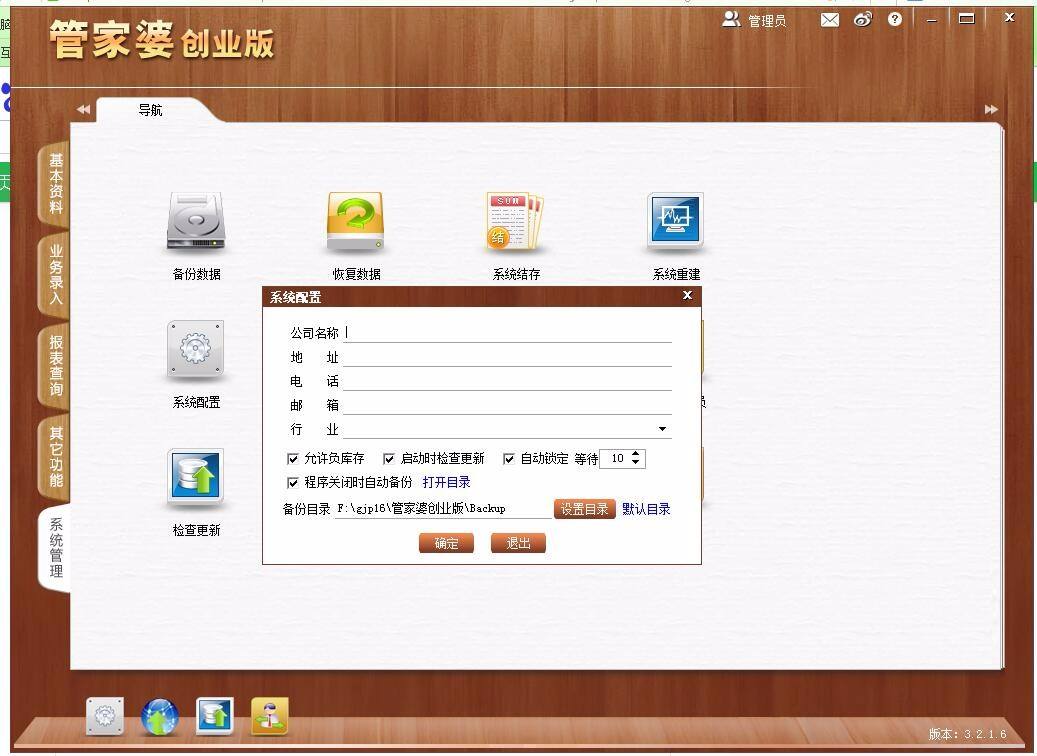Click the Weibo icon in the title bar
This screenshot has width=1037, height=756.
tap(862, 19)
